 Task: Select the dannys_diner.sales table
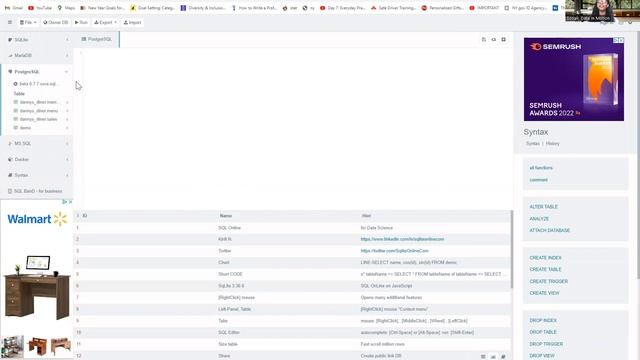tap(39, 119)
